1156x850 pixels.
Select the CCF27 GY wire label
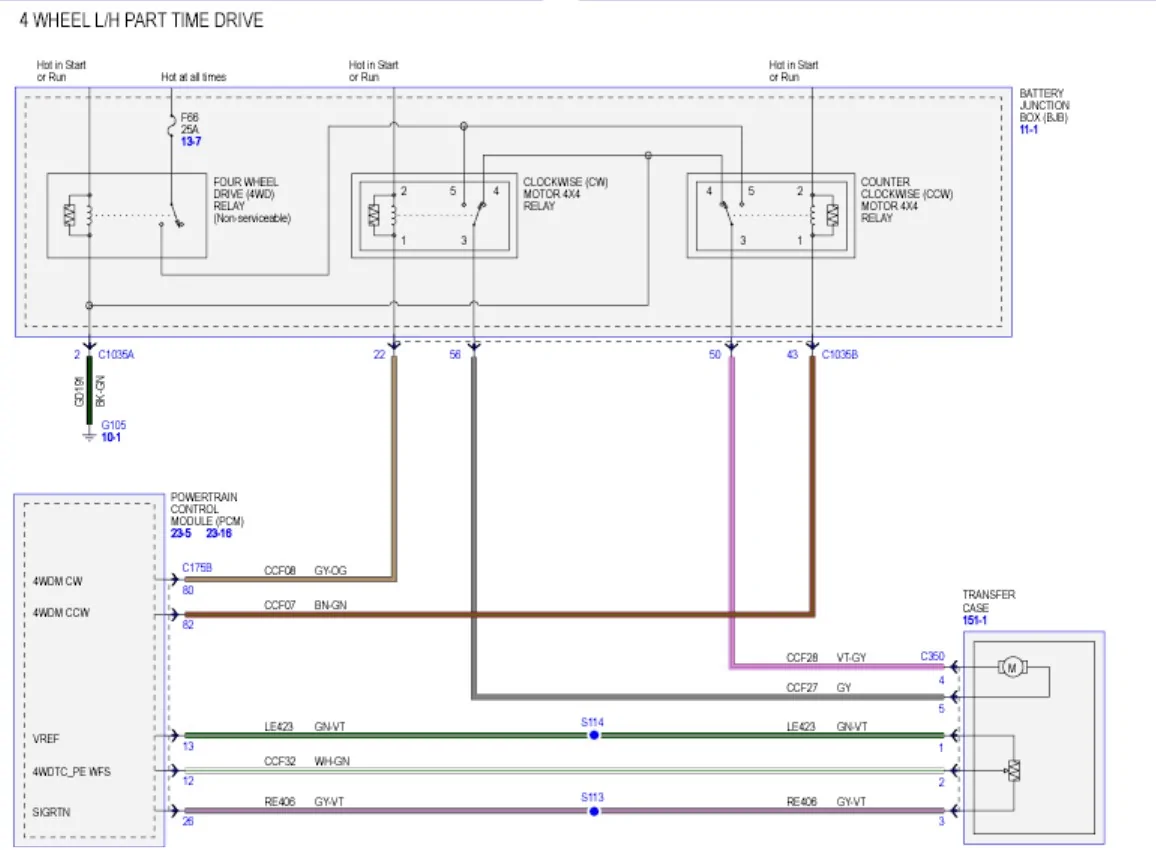pyautogui.click(x=818, y=688)
